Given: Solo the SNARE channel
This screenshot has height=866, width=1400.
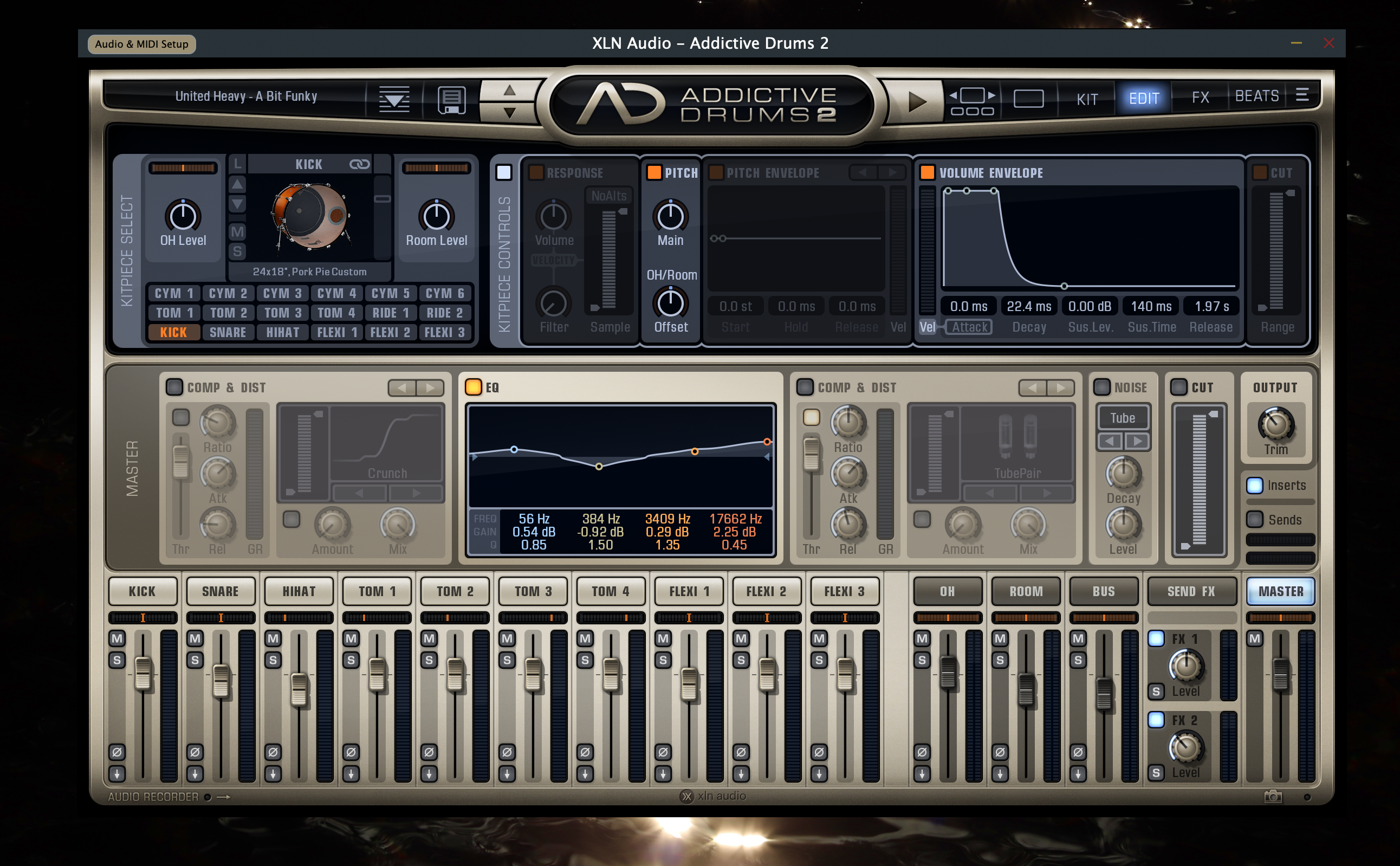Looking at the screenshot, I should pyautogui.click(x=195, y=660).
